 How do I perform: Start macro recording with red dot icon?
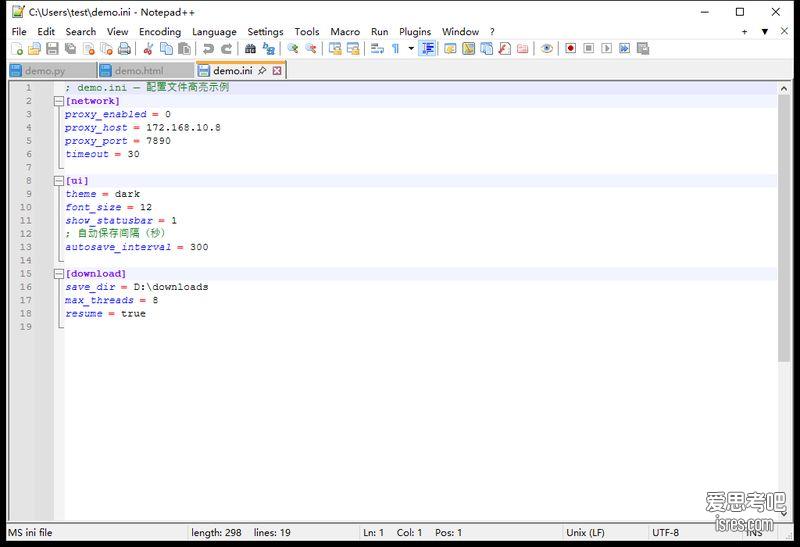570,48
